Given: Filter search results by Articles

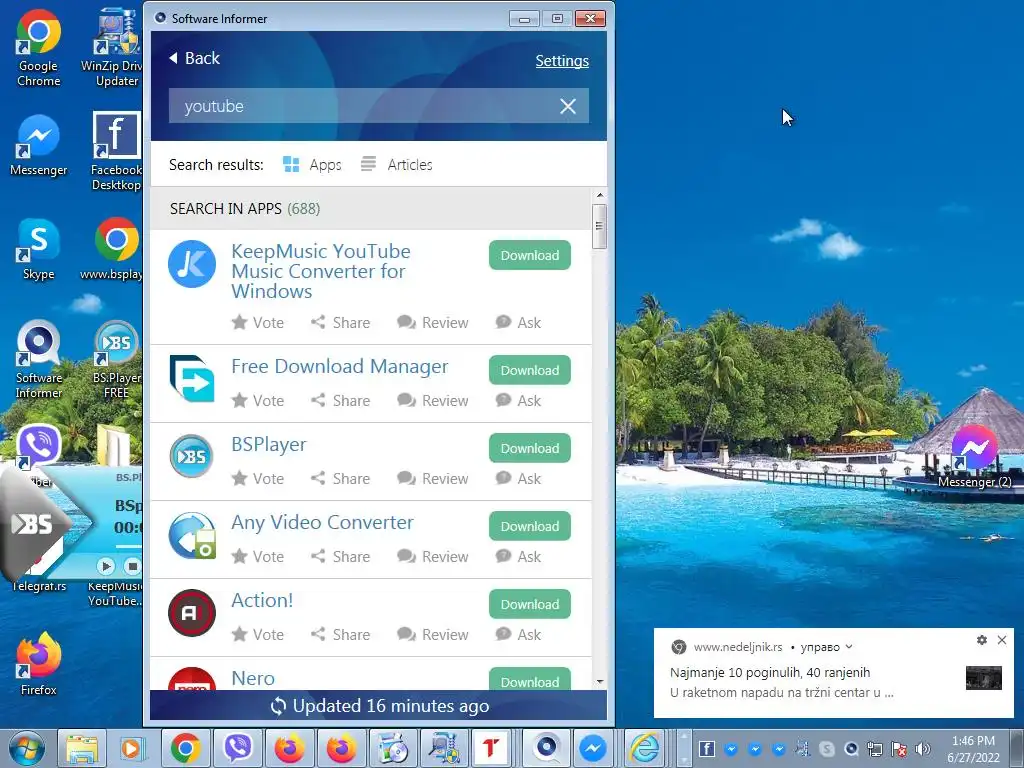Looking at the screenshot, I should [x=396, y=165].
